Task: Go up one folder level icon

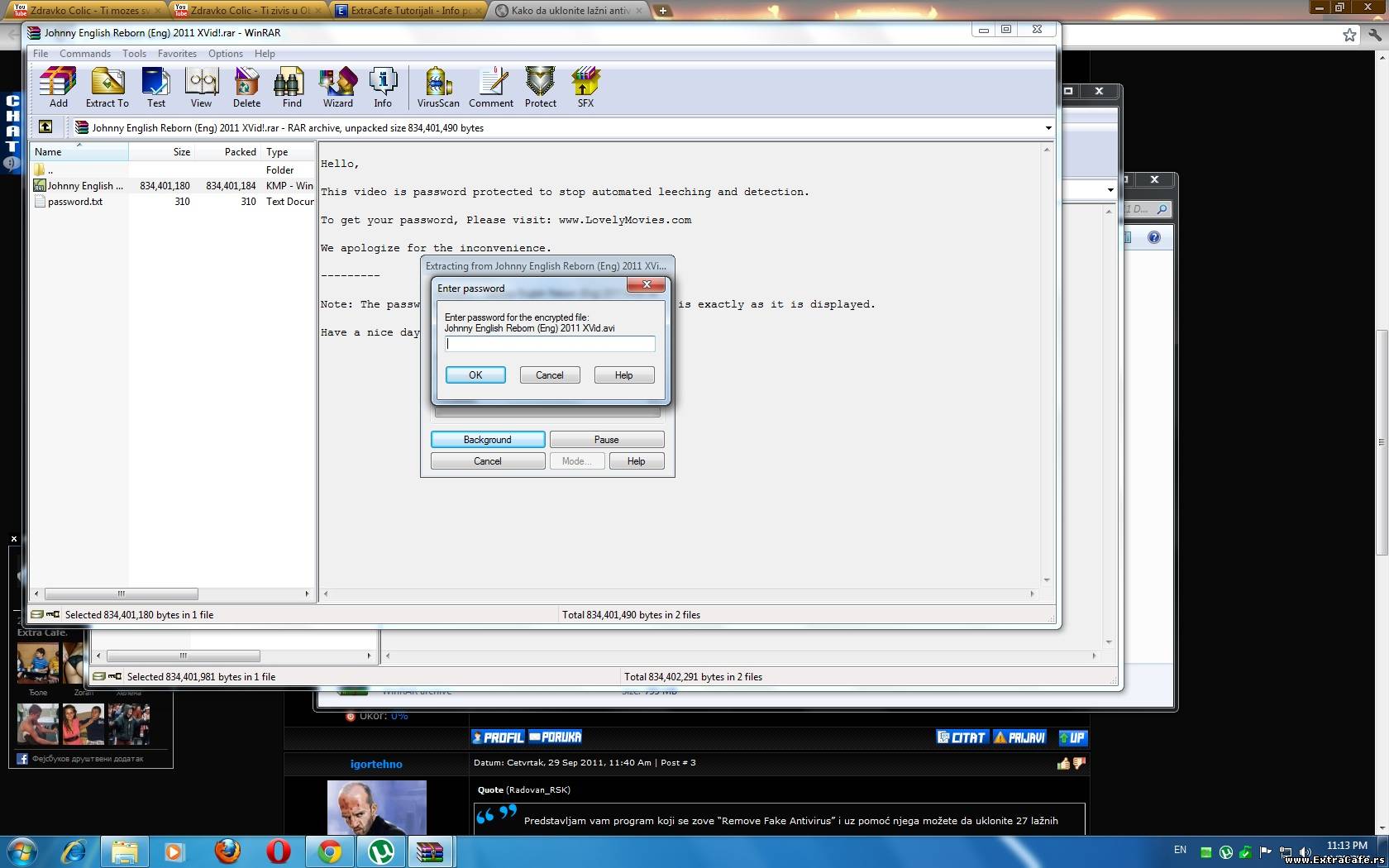Action: coord(45,126)
